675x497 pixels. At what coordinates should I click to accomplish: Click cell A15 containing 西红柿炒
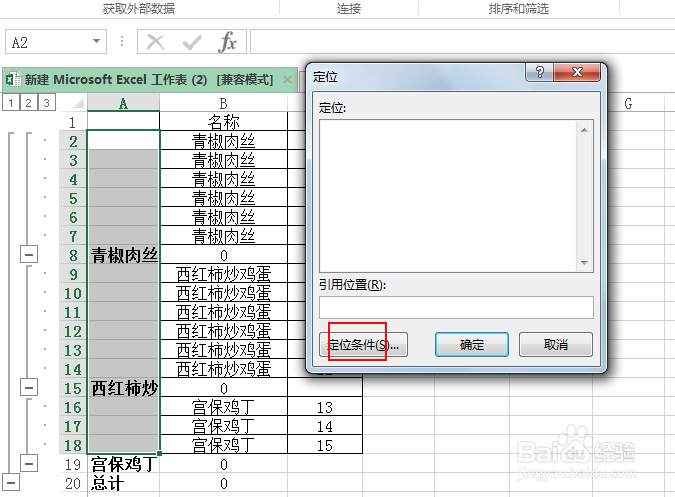[124, 388]
